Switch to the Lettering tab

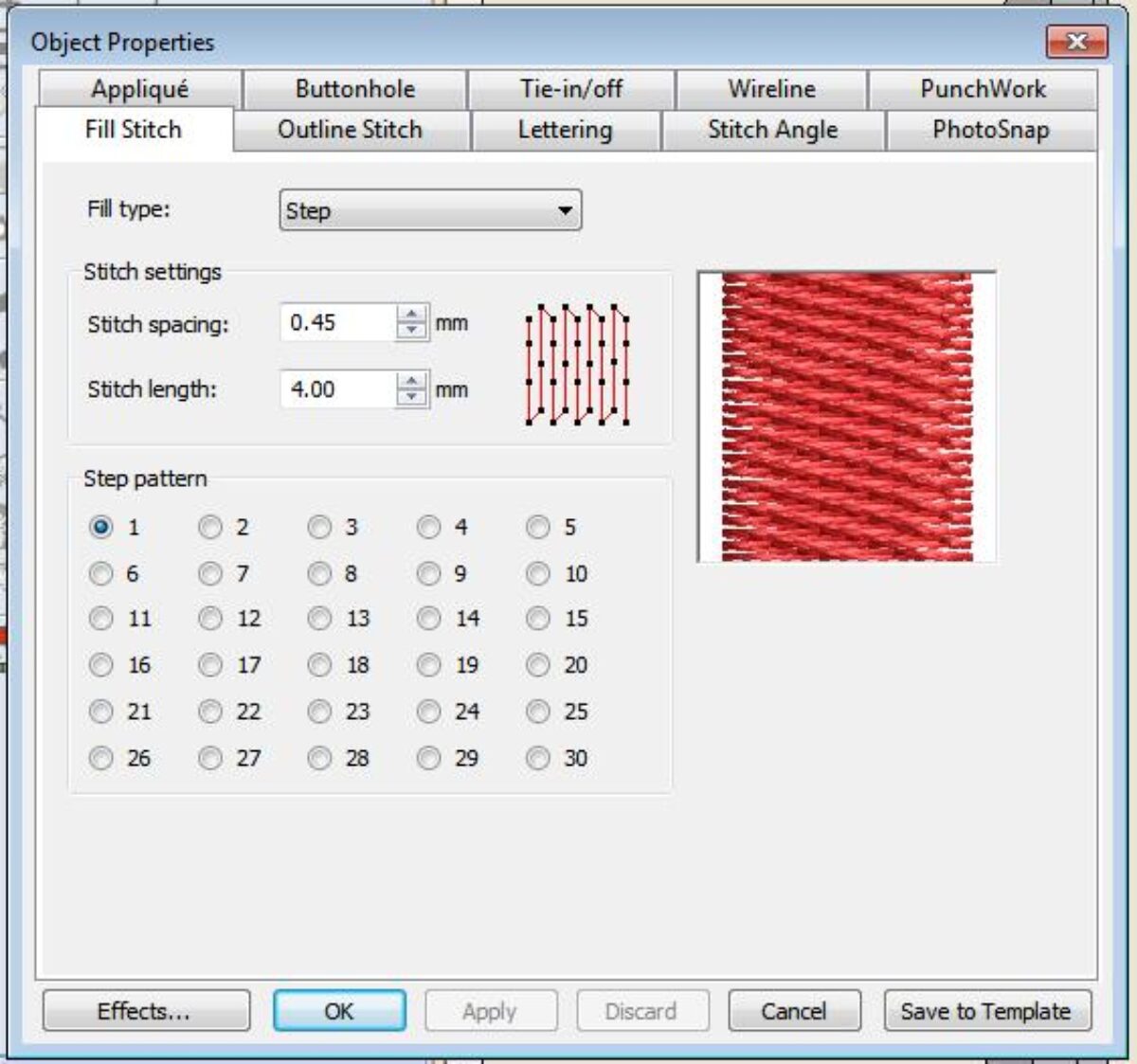[565, 130]
